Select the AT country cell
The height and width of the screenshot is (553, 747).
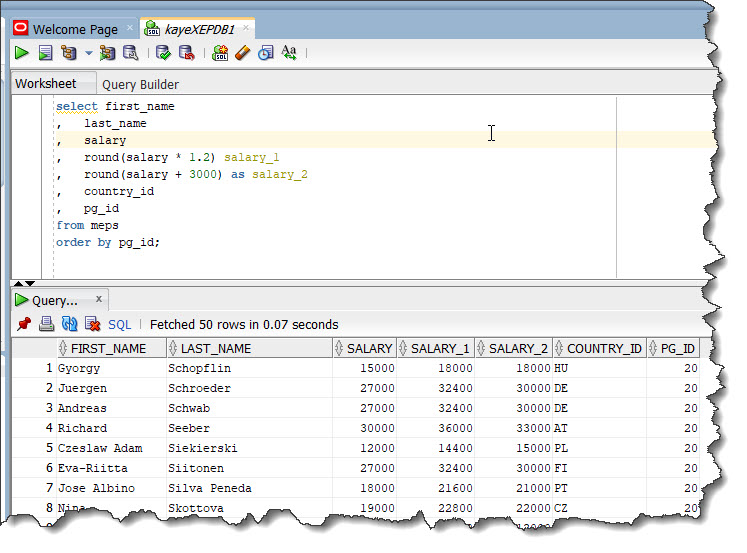[x=599, y=428]
